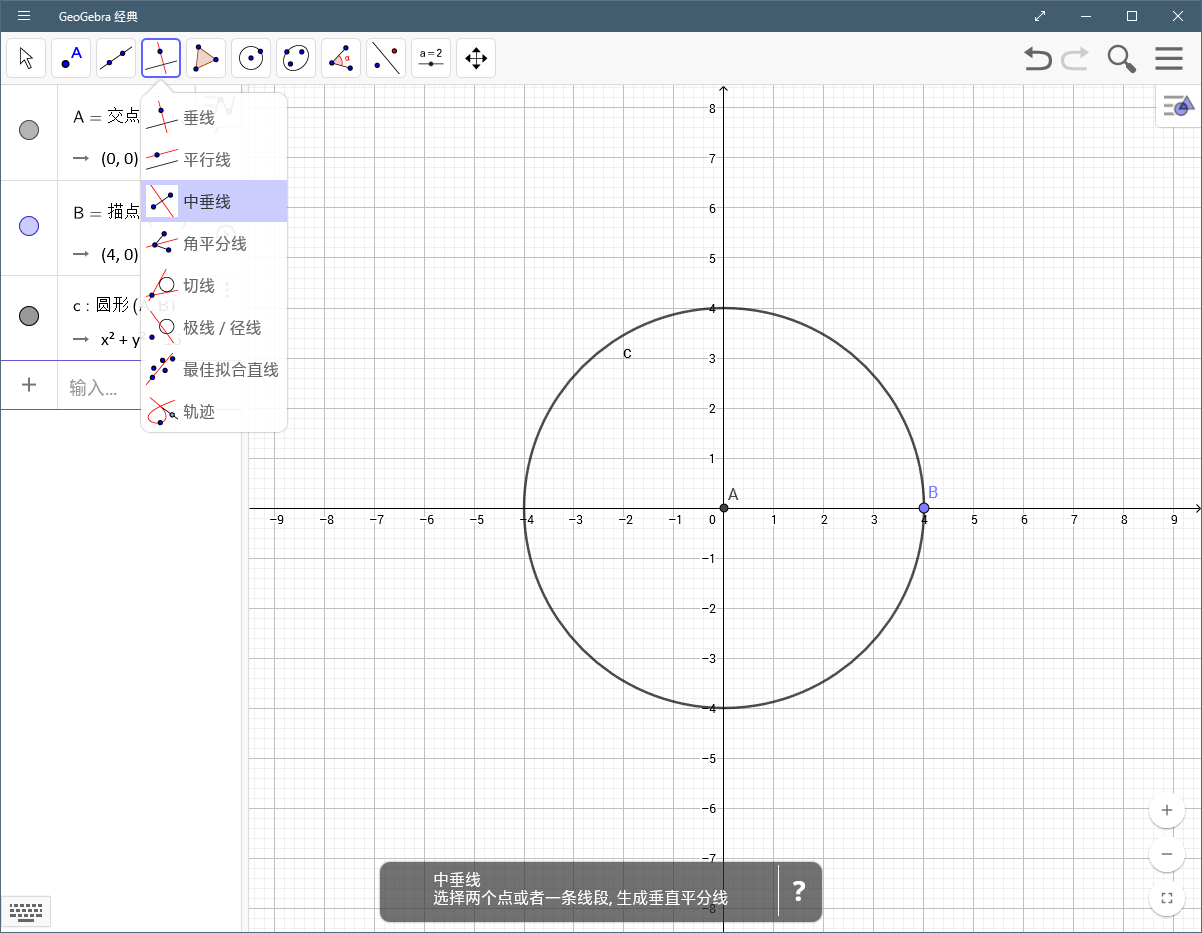Select the Move arrow tool
1202x933 pixels.
coord(26,58)
